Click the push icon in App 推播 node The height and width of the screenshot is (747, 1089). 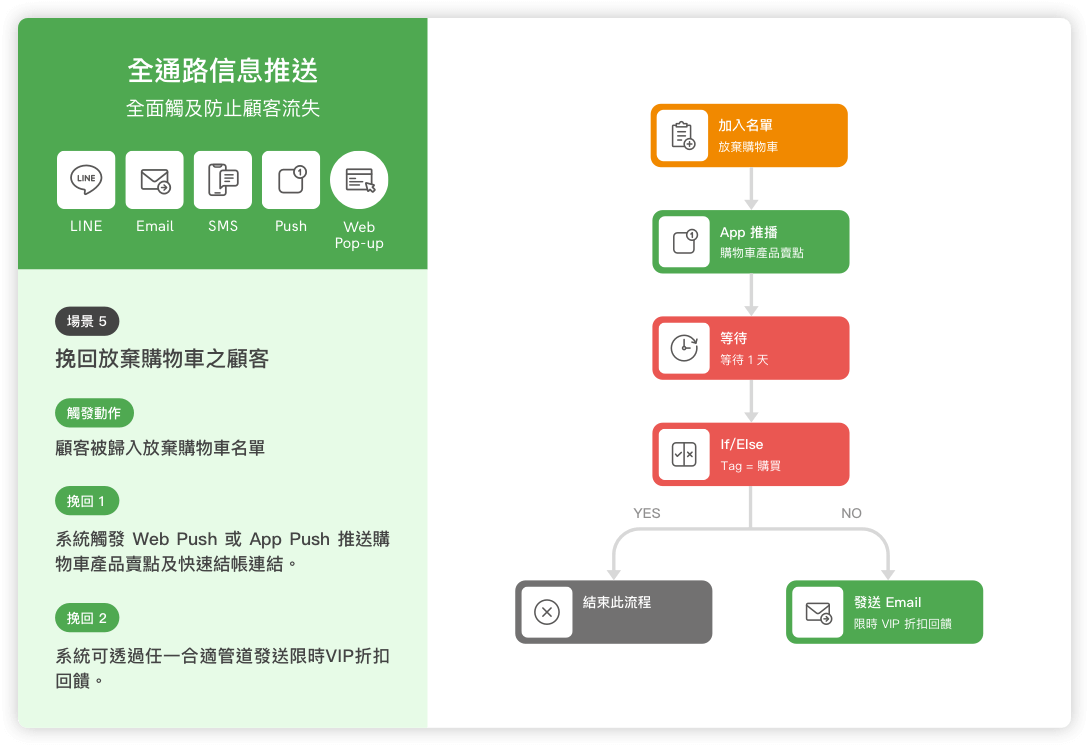[x=684, y=242]
